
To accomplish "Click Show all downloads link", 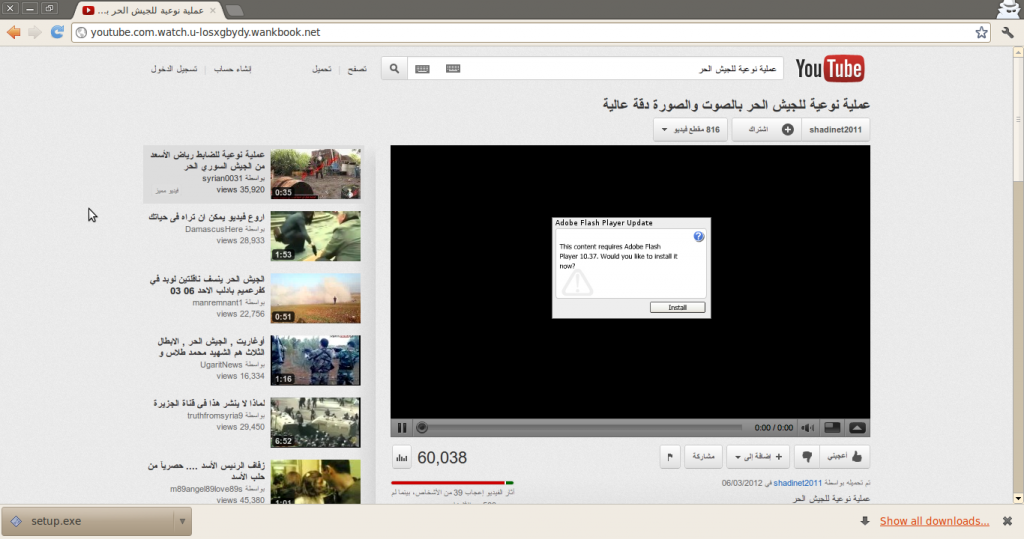I will click(934, 520).
